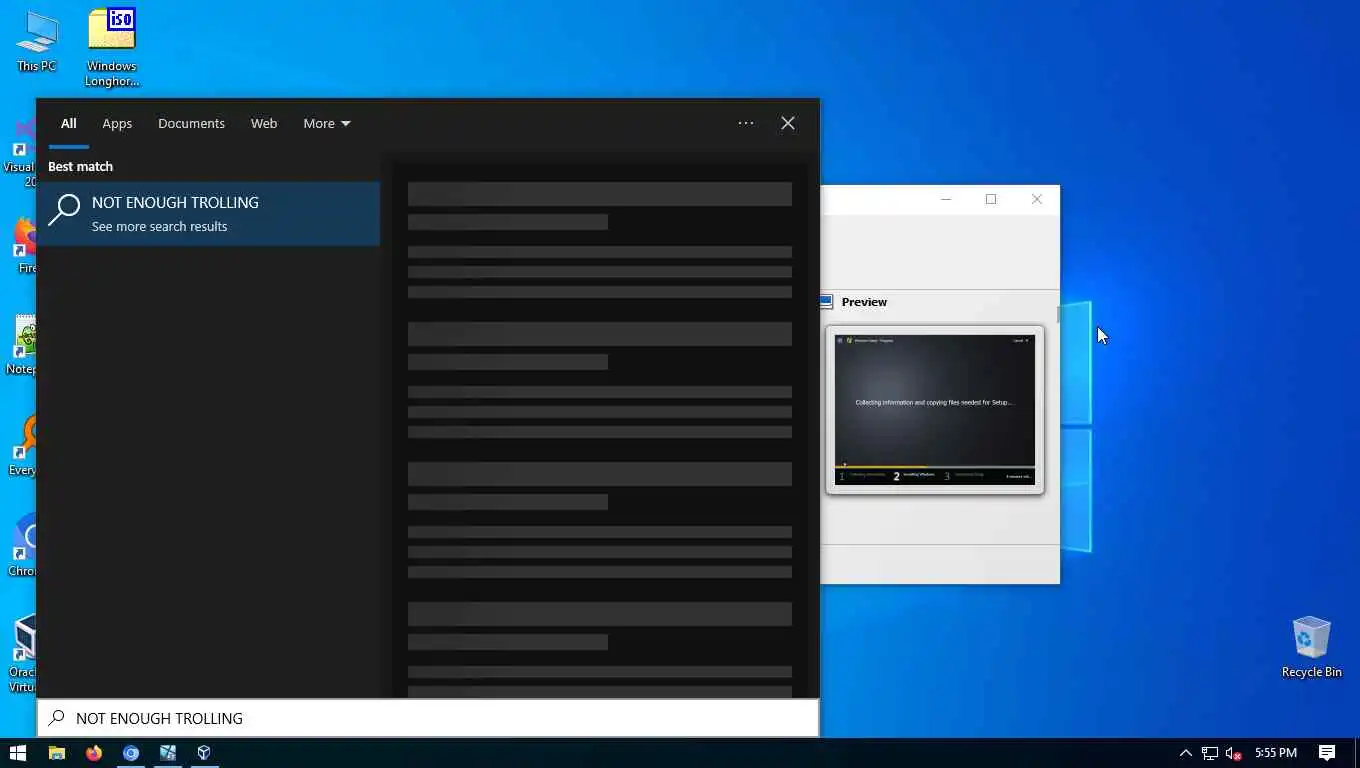Screen dimensions: 1360x768
Task: Click the muted volume speaker icon
Action: [1234, 753]
